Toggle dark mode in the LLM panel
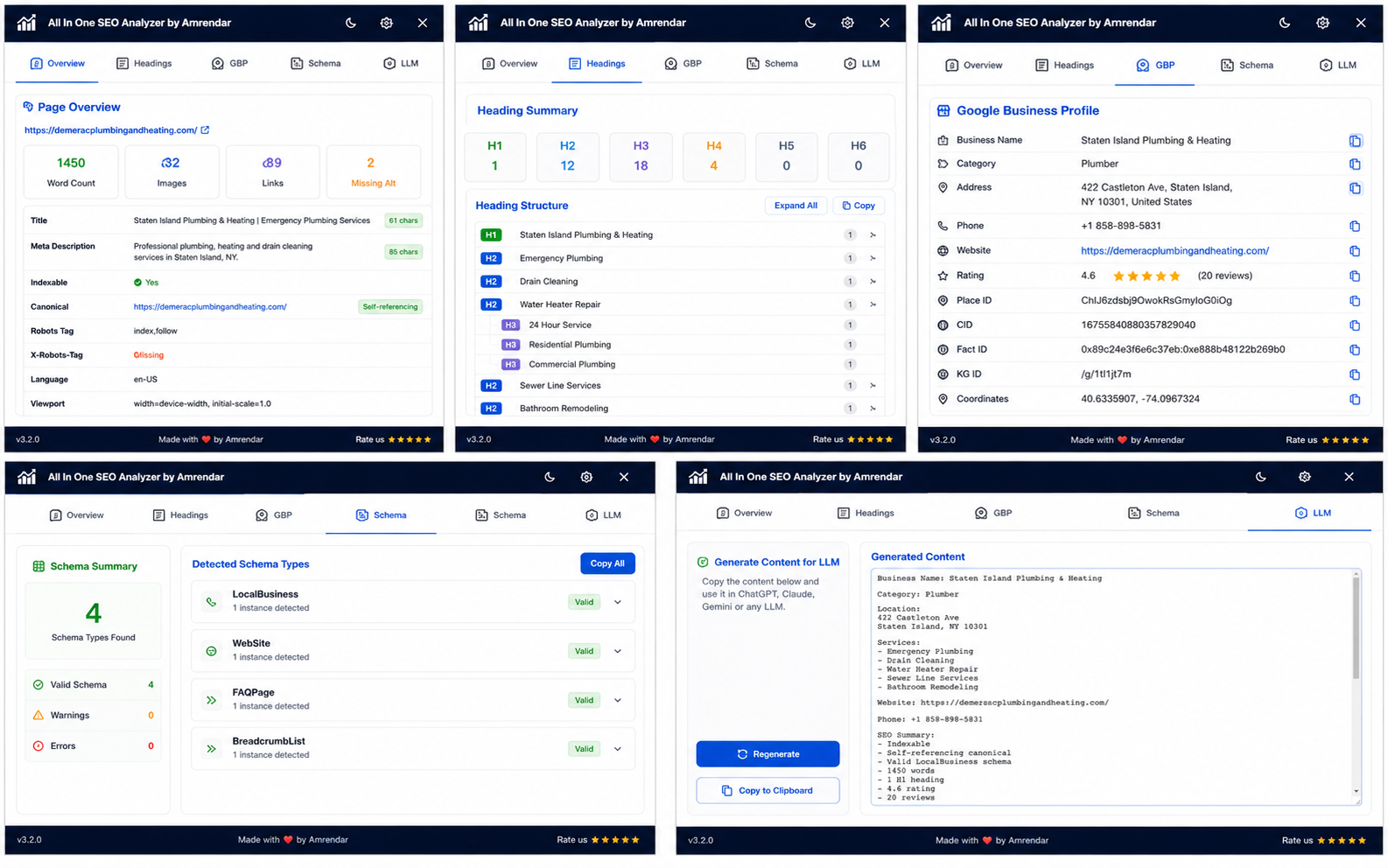This screenshot has height=868, width=1388. point(1261,477)
